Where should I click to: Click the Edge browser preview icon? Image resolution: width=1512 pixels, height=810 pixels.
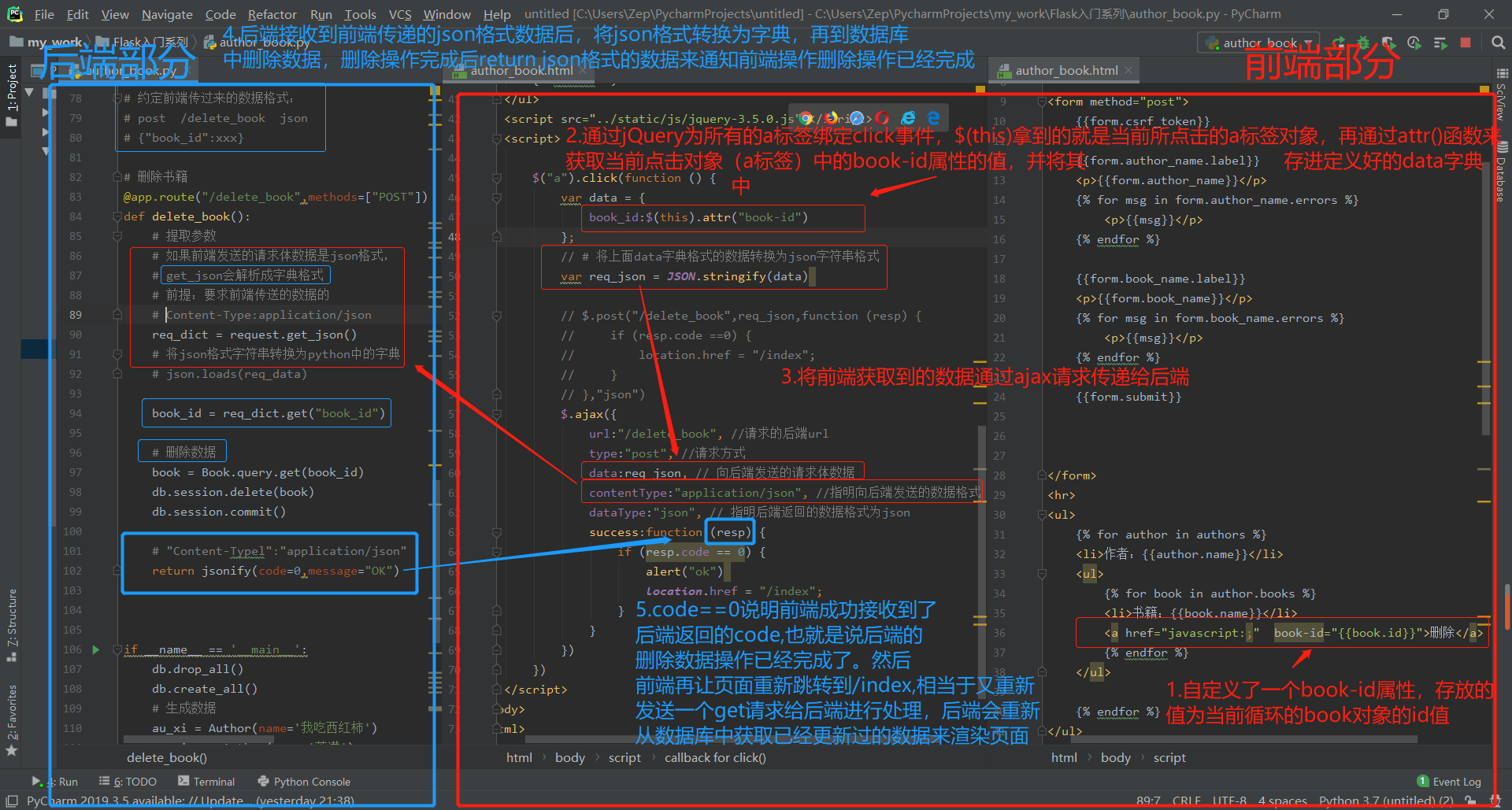click(933, 118)
